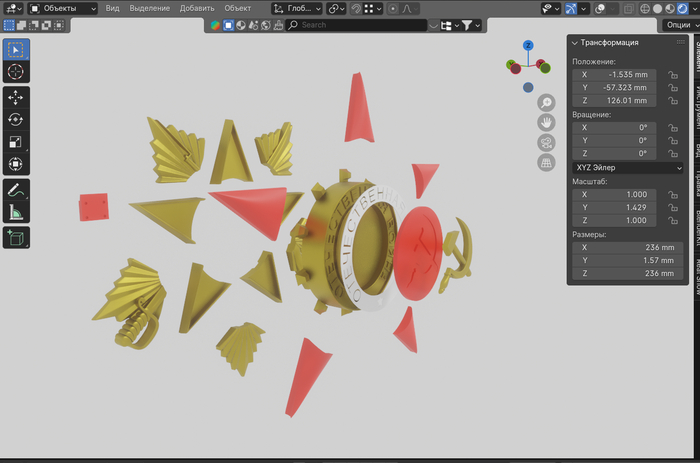Select the Add Cube tool

tap(16, 237)
